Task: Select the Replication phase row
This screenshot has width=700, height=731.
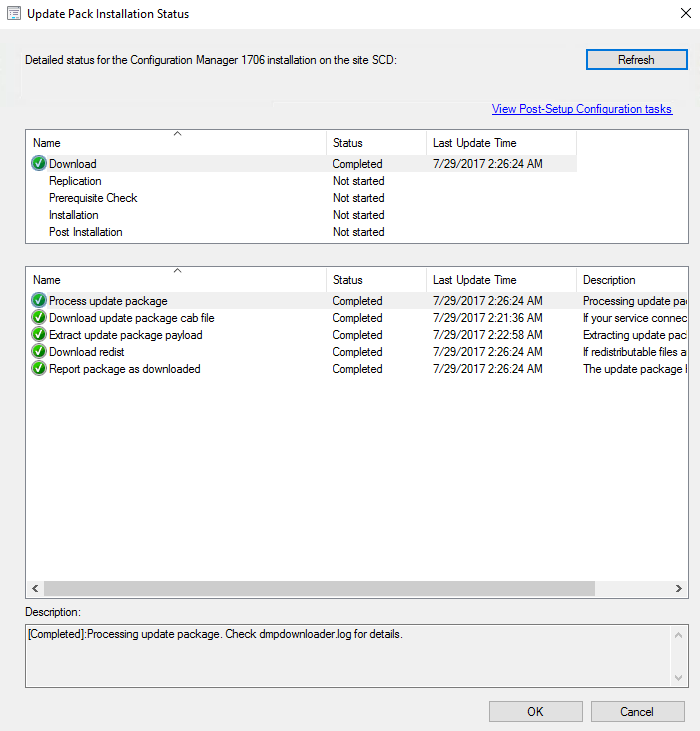Action: 302,181
